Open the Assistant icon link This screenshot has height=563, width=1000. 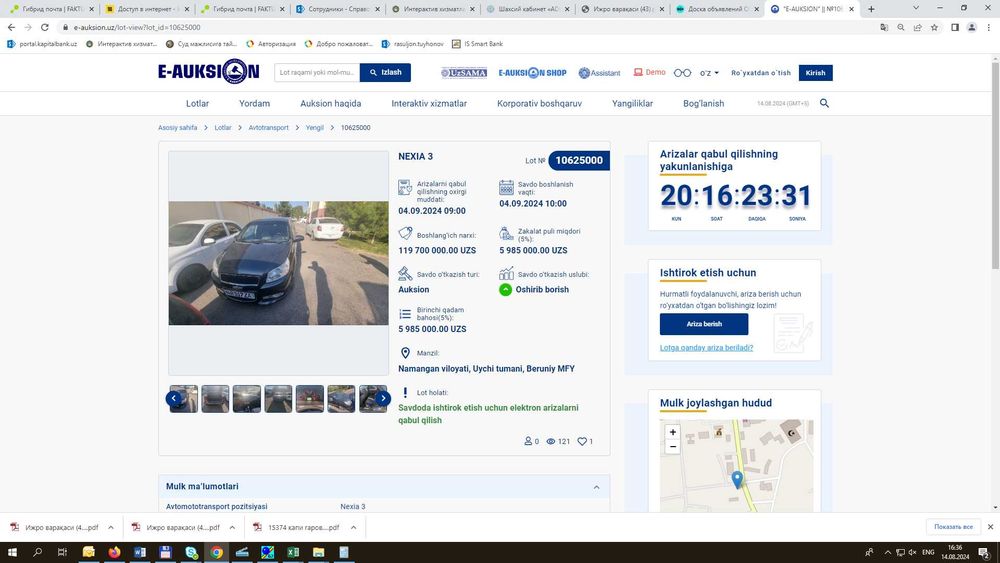(599, 73)
